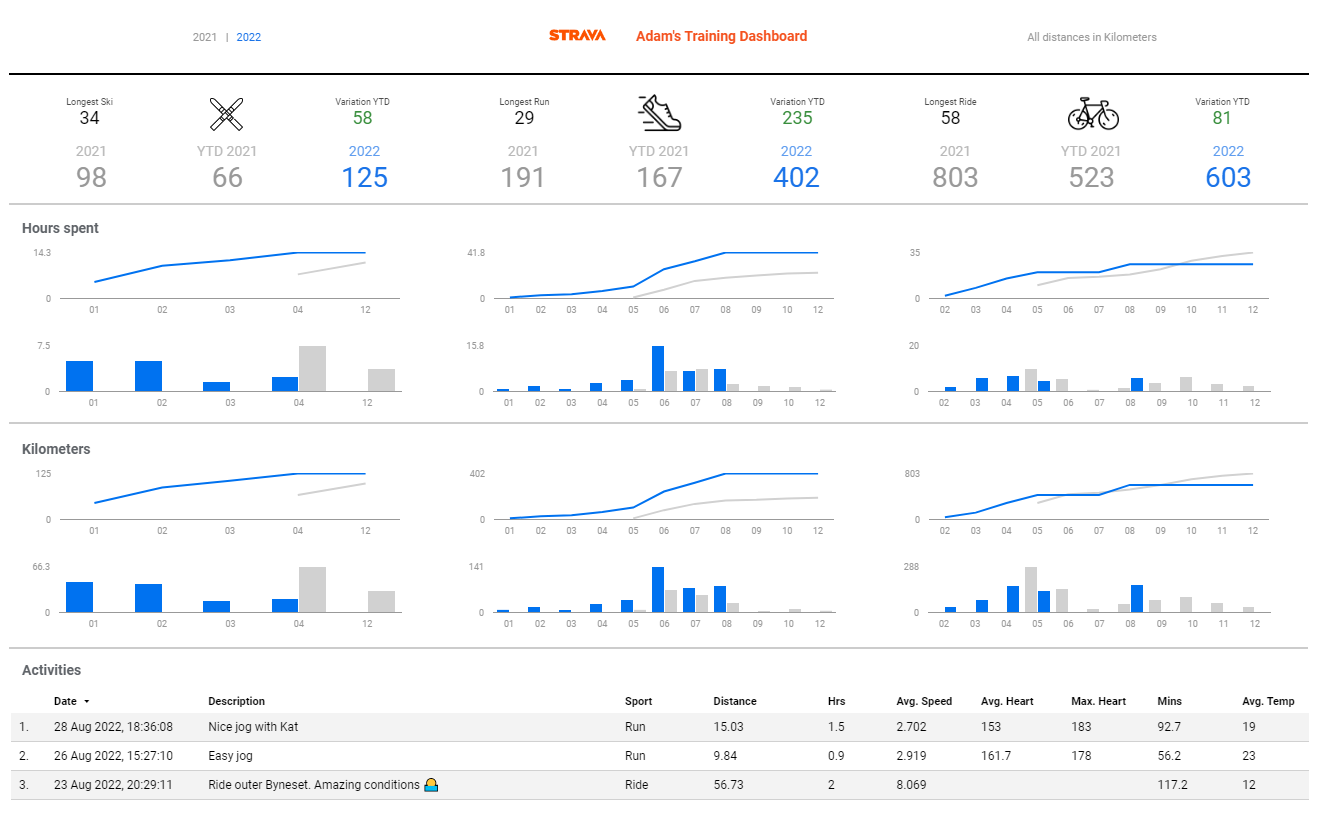Click the 'Ride outer Byneset. Amazing conditions' description
1319x816 pixels.
314,785
